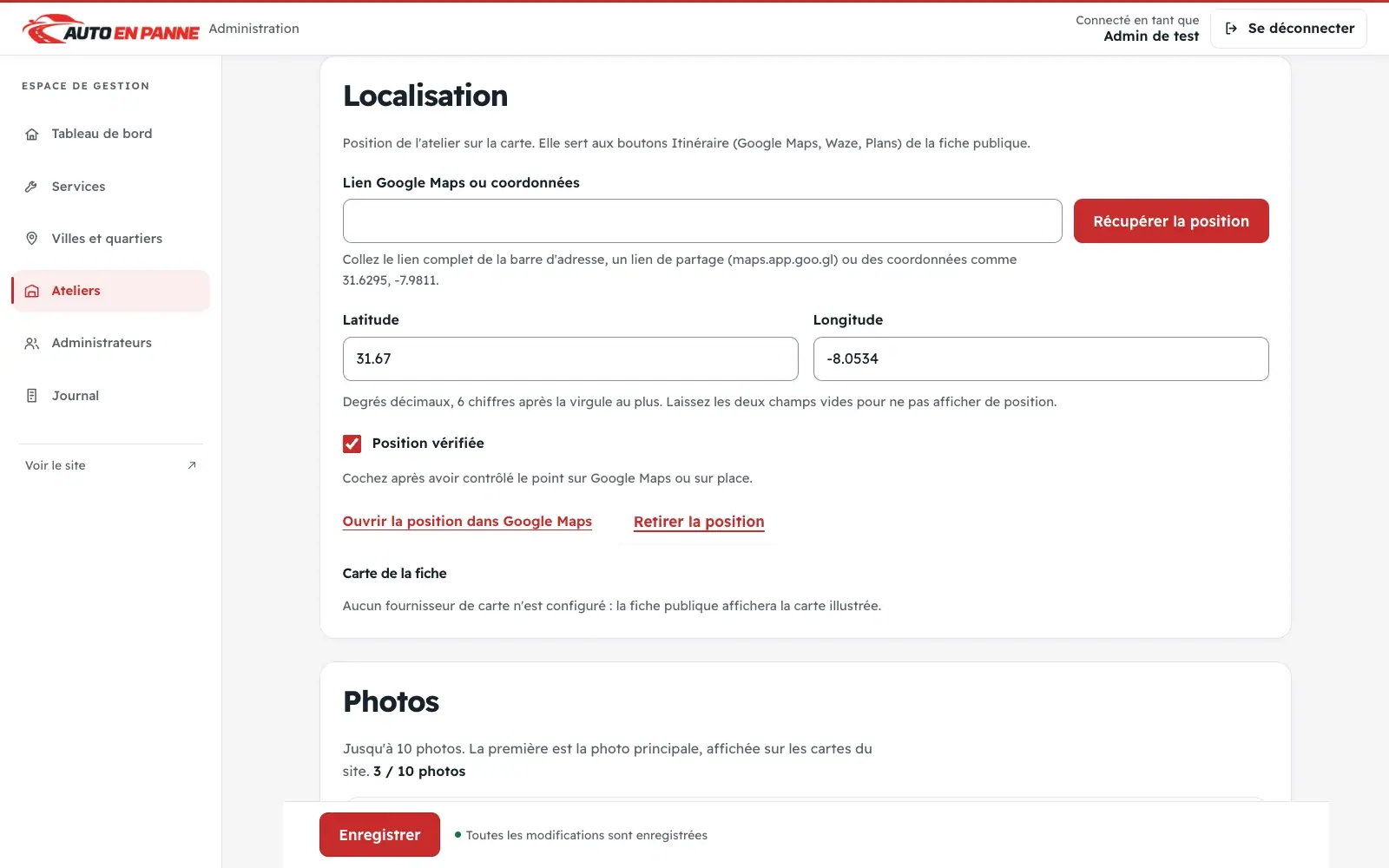Open the Administrateurs page
This screenshot has width=1389, height=868.
point(110,343)
